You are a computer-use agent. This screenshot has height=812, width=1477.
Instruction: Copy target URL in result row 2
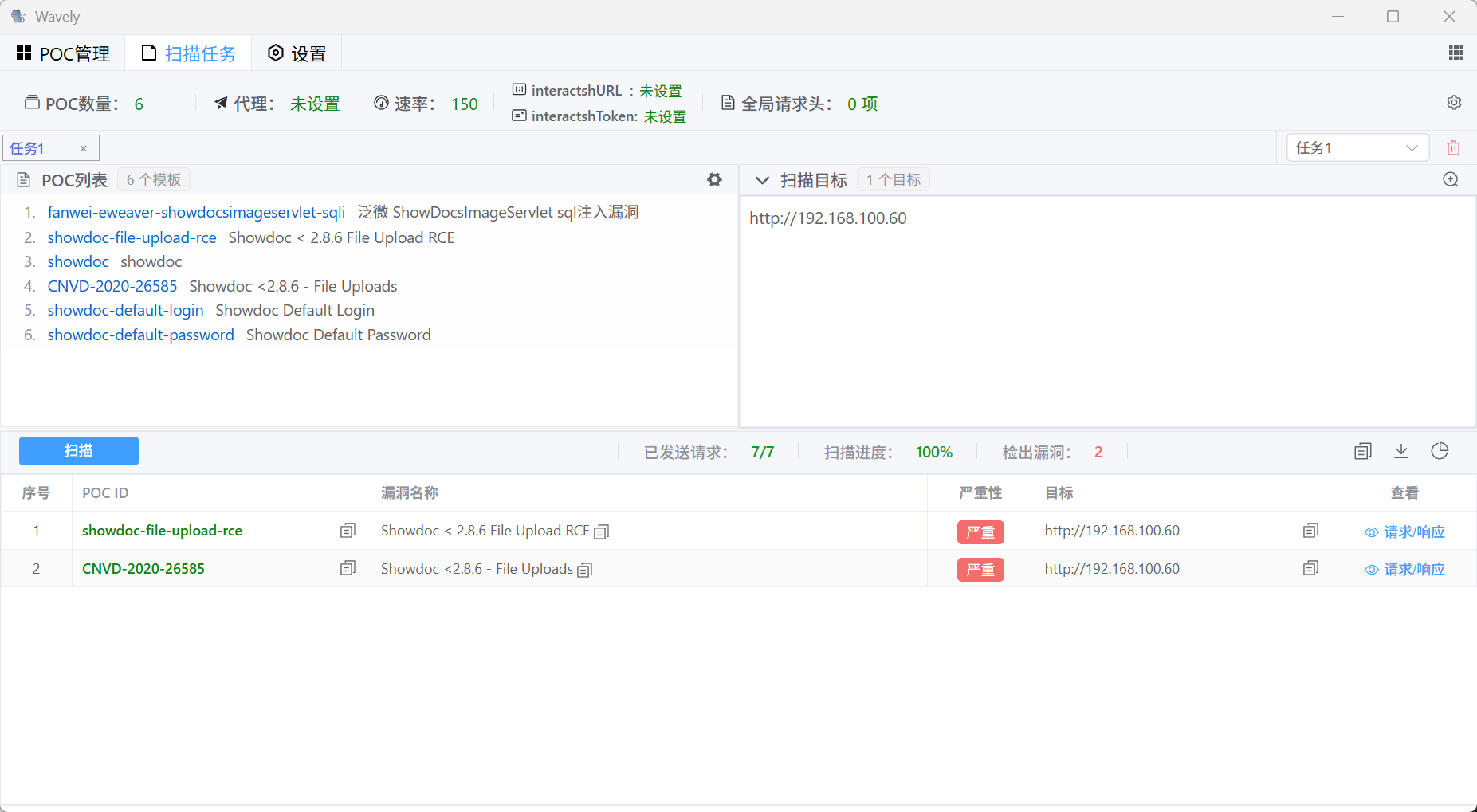tap(1310, 568)
